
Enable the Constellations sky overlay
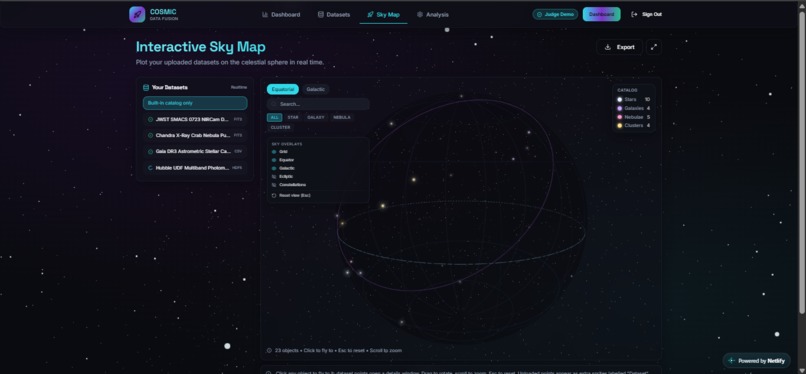289,184
